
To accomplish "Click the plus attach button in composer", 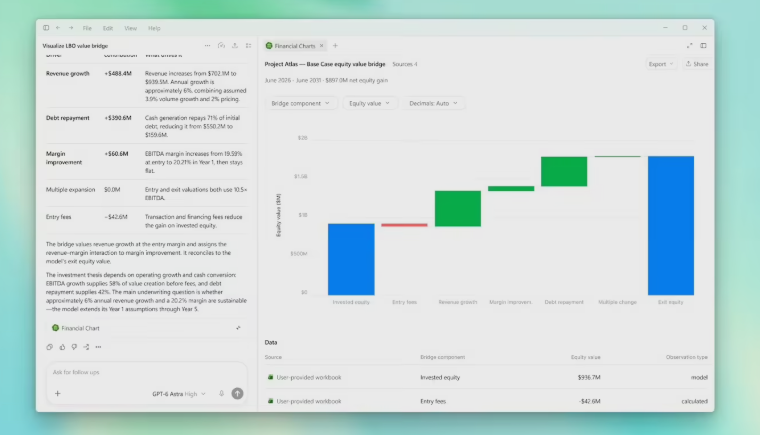I will coord(58,394).
